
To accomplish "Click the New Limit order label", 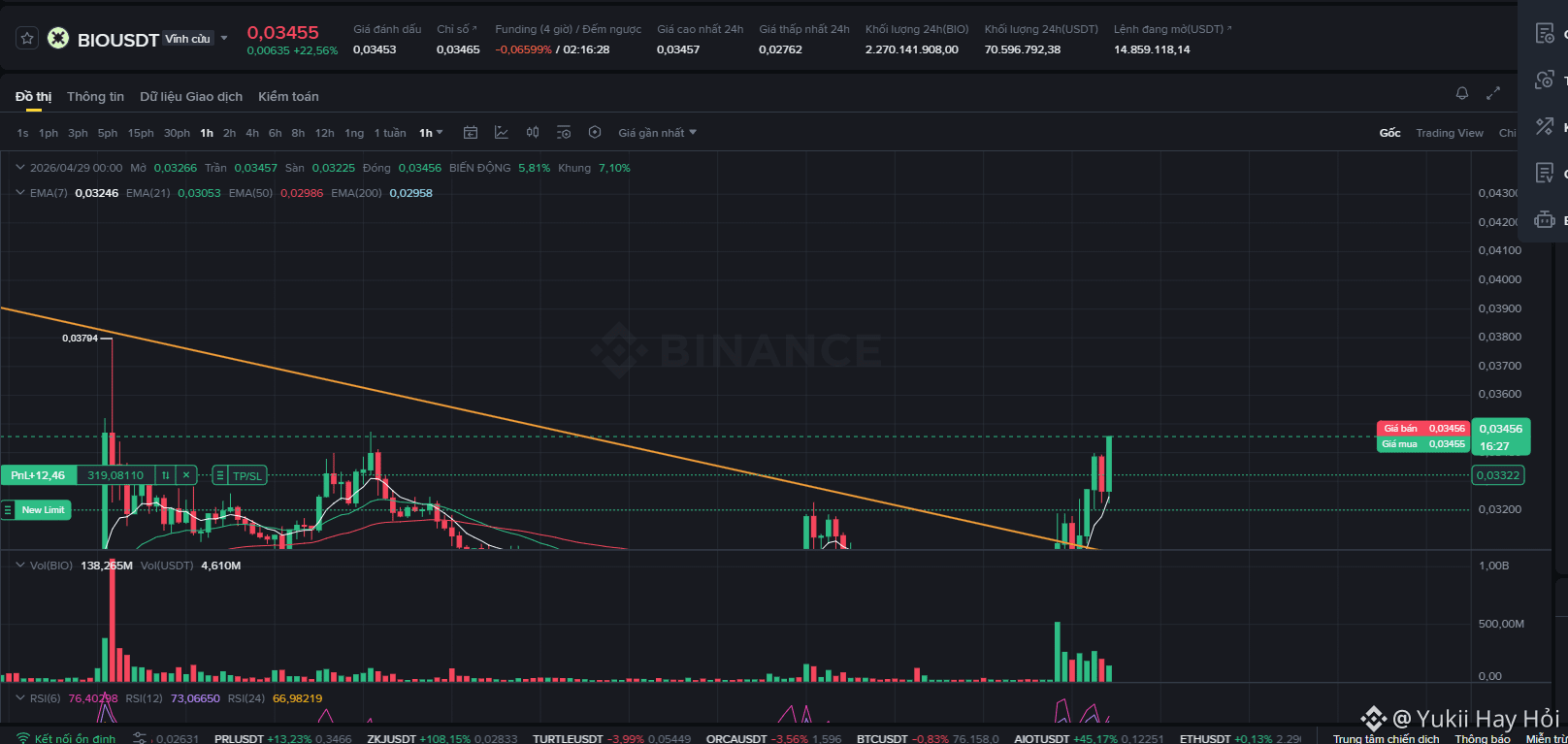I will pyautogui.click(x=44, y=510).
